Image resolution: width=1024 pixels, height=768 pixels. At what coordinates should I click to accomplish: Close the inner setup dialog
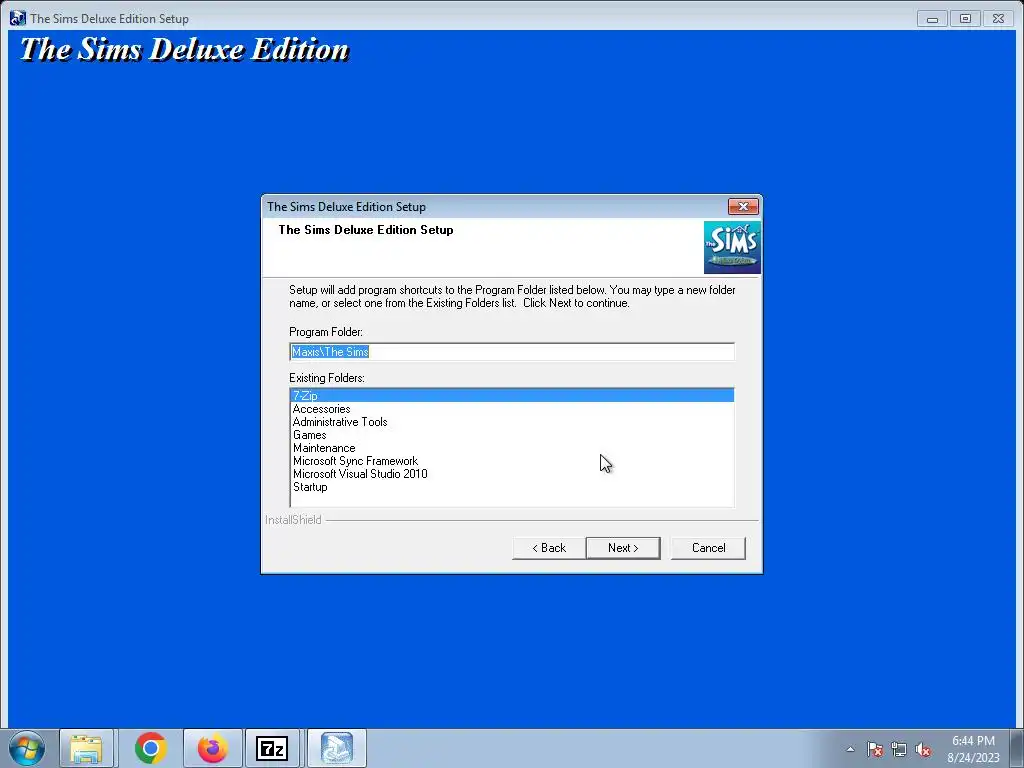[743, 206]
